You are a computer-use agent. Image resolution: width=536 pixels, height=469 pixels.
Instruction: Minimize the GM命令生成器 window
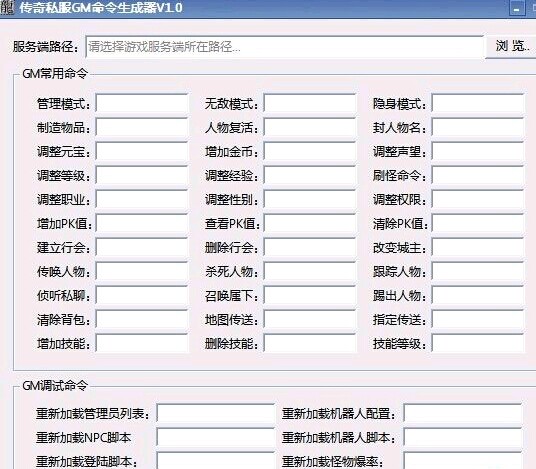point(517,8)
